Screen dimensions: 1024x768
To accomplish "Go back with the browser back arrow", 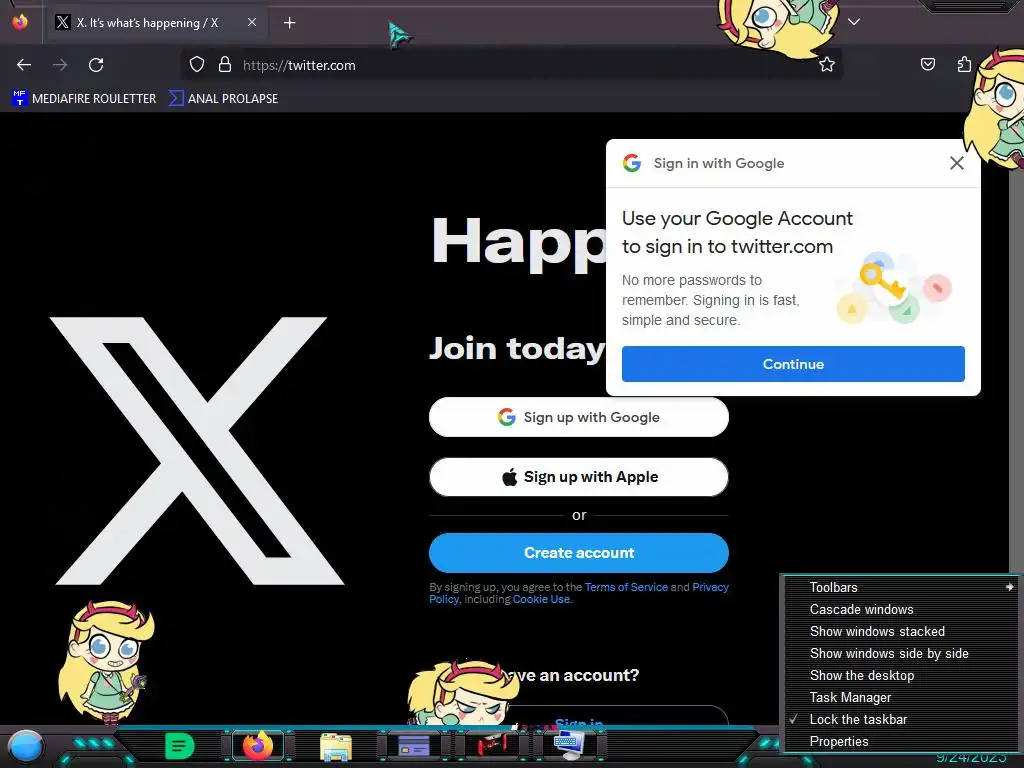I will pos(24,65).
